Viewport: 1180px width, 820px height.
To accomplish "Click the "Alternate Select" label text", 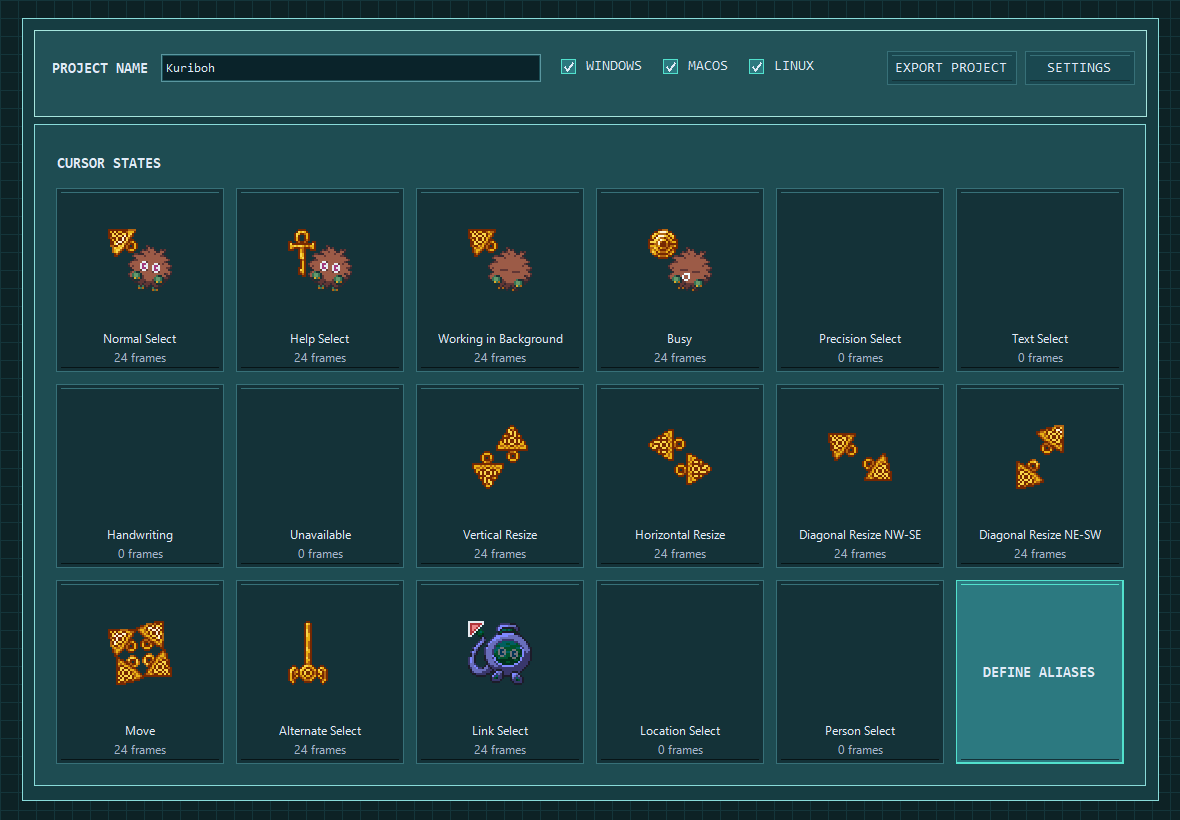I will pos(320,730).
